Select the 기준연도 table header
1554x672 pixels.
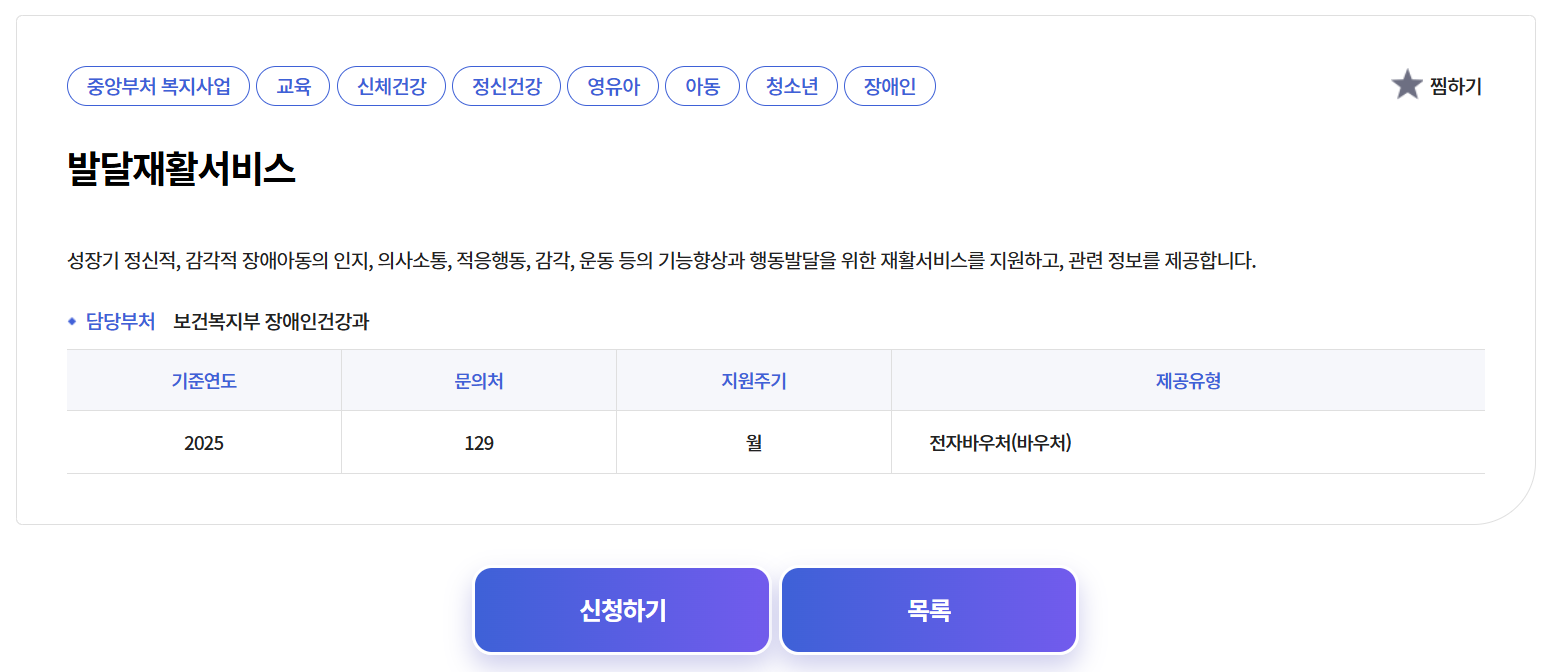point(203,380)
